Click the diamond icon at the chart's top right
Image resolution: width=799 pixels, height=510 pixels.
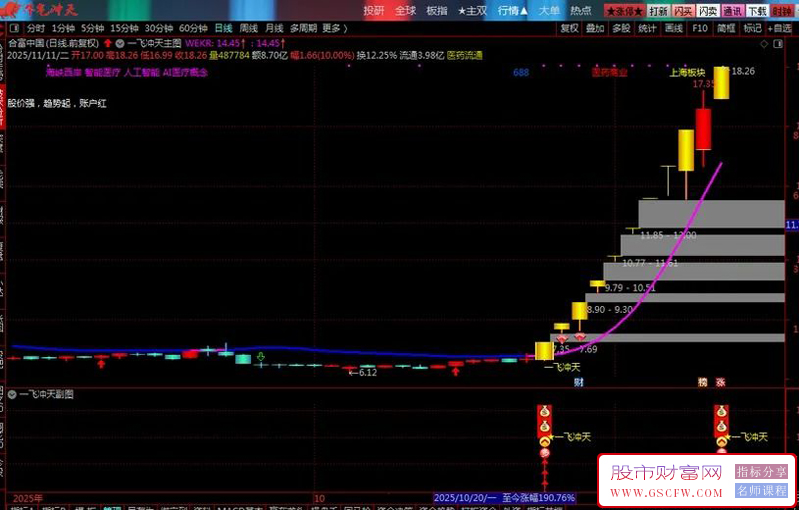[x=764, y=44]
